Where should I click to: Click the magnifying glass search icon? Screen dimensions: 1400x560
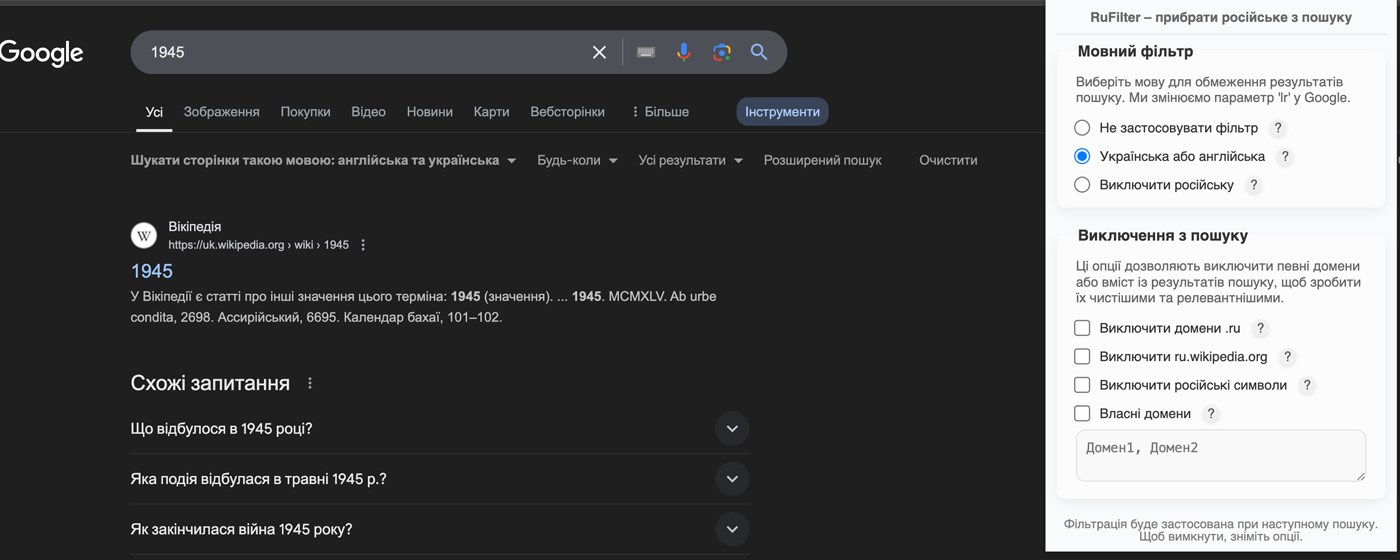759,52
